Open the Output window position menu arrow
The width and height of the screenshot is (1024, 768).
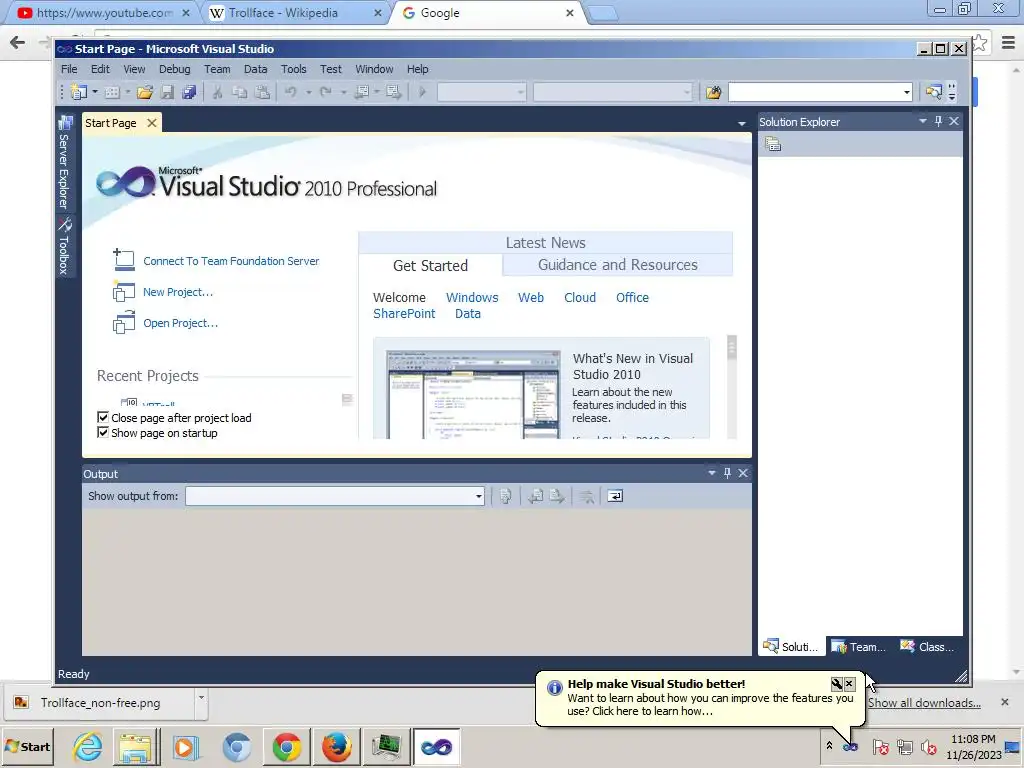712,473
